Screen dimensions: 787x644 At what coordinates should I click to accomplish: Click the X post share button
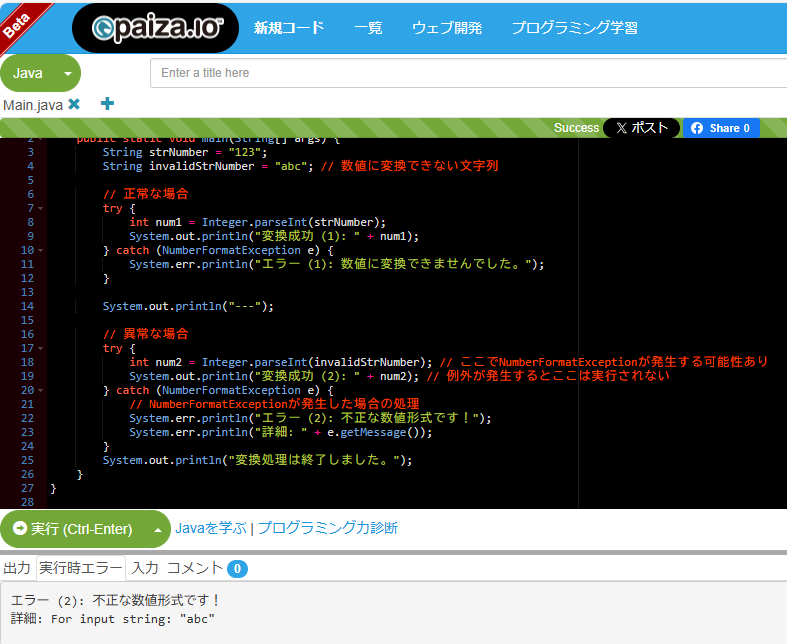click(641, 128)
